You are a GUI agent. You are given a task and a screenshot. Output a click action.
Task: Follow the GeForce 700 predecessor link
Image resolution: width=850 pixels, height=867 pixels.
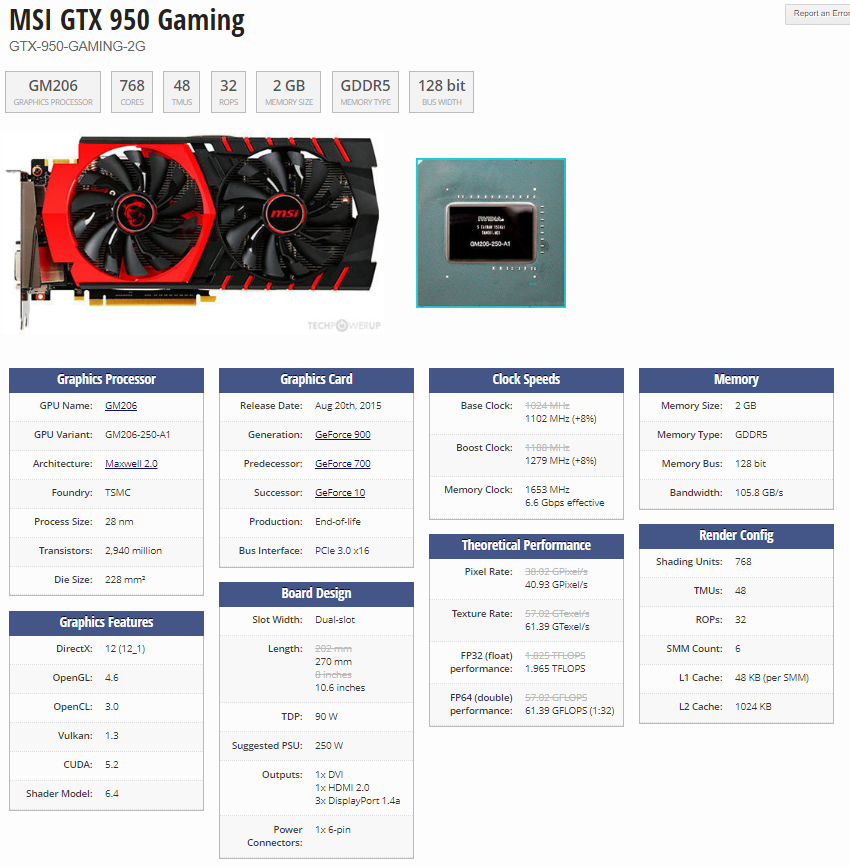coord(342,464)
